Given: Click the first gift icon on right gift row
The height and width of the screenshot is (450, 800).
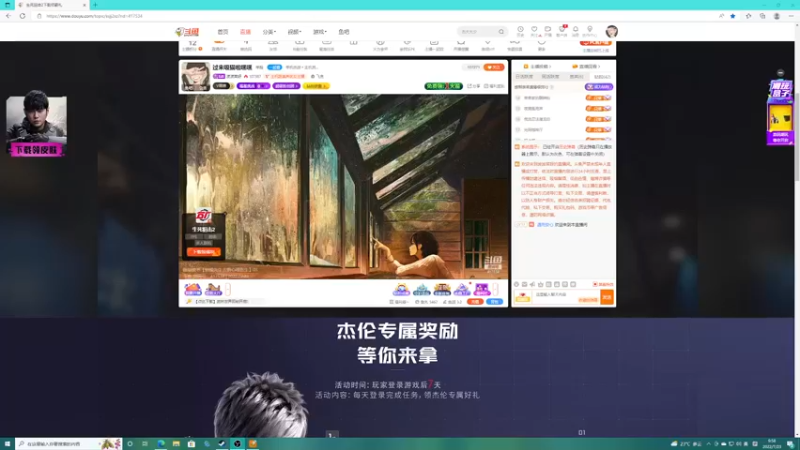Looking at the screenshot, I should coord(401,290).
